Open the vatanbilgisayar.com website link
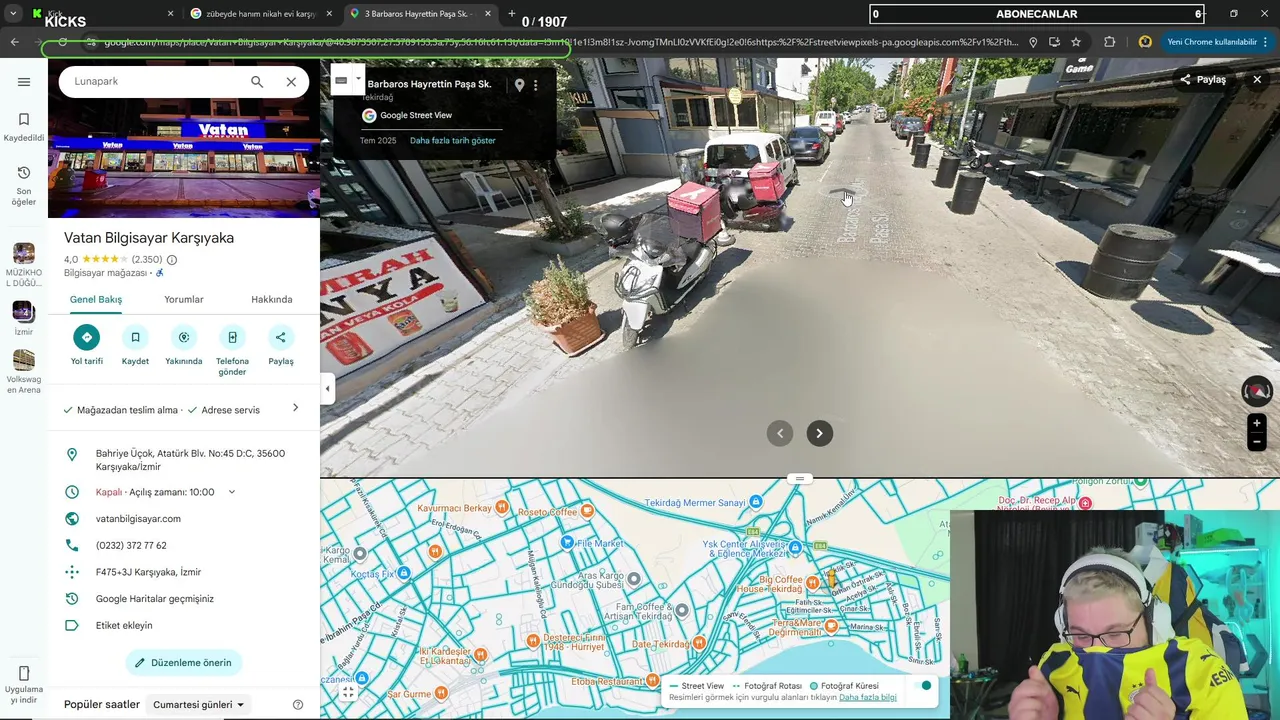The width and height of the screenshot is (1280, 720). [138, 519]
